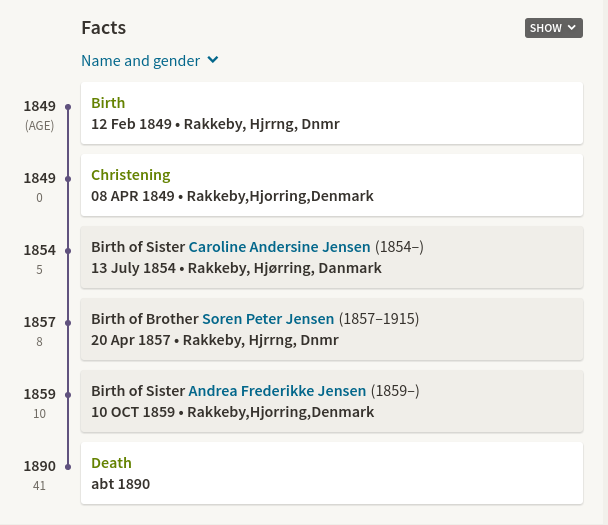Click the 1849 christening timeline dot
This screenshot has height=525, width=608.
click(x=68, y=179)
